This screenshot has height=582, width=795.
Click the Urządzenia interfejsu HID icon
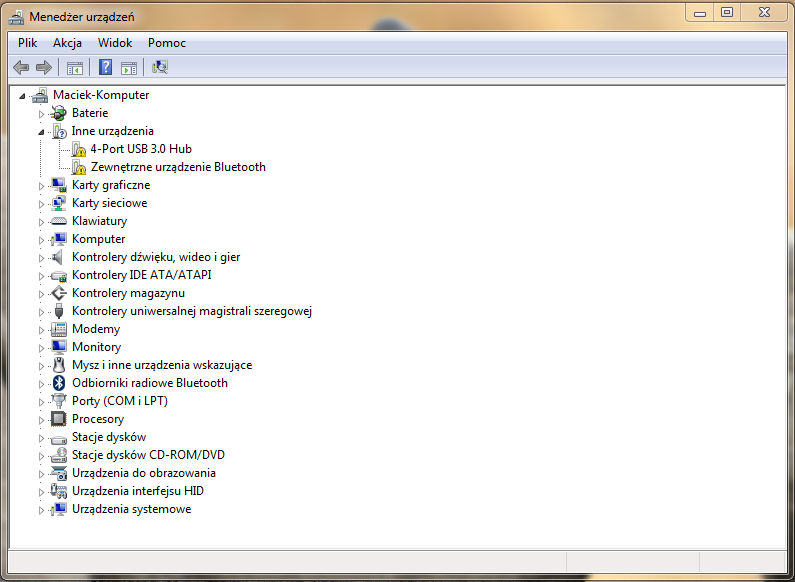coord(59,491)
